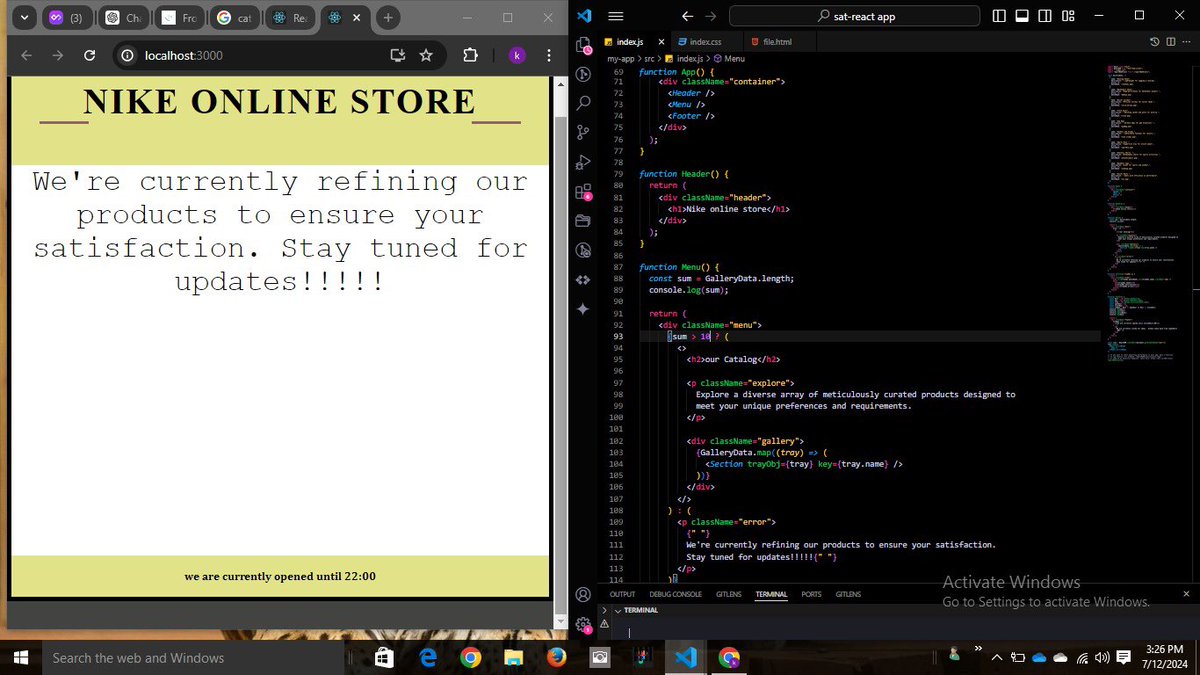Click 'Search the web and Windows' taskbar box
The height and width of the screenshot is (675, 1200).
pos(192,657)
